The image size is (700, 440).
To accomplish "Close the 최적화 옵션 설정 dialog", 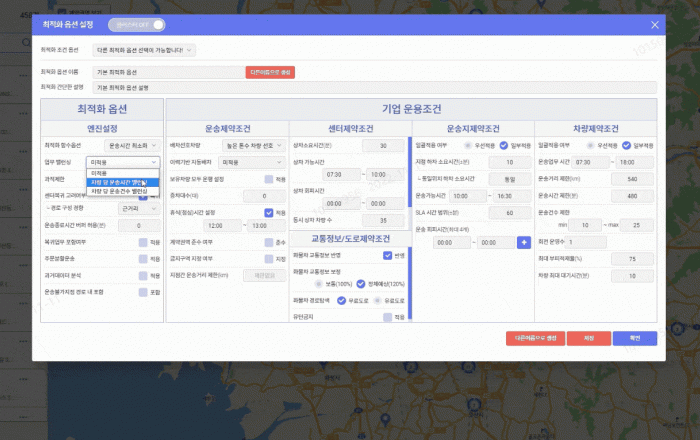I will coord(655,23).
